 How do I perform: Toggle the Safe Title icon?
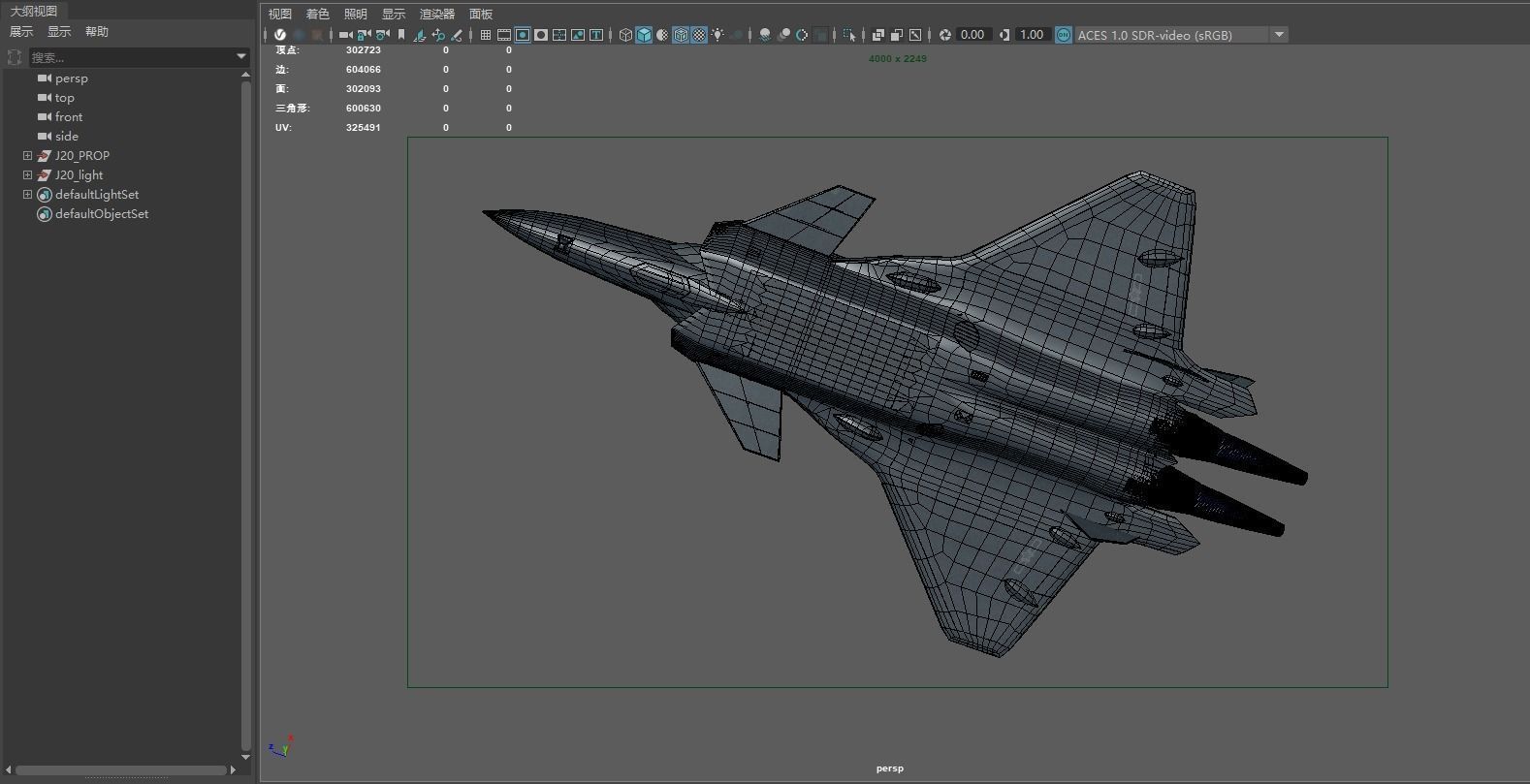[x=596, y=35]
